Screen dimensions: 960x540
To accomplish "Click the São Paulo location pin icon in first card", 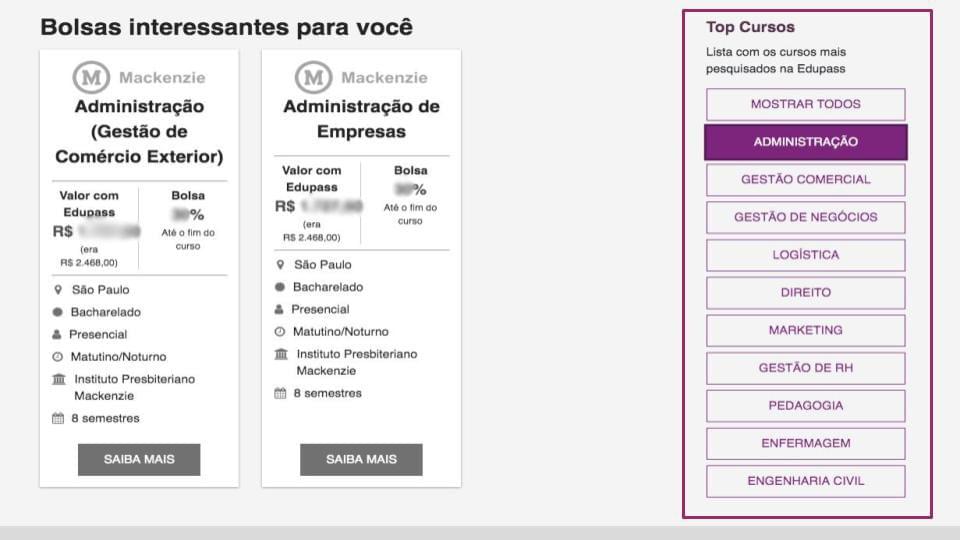I will point(58,290).
